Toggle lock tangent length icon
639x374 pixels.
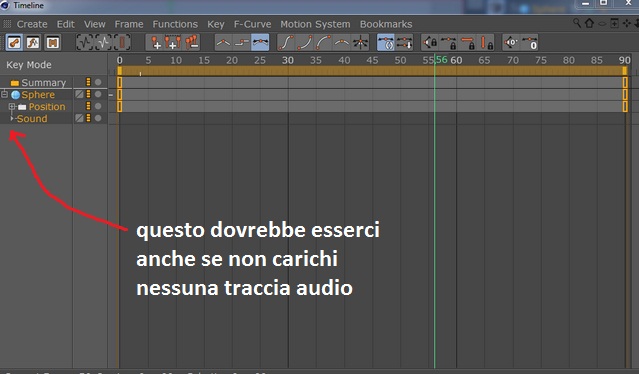click(x=449, y=42)
